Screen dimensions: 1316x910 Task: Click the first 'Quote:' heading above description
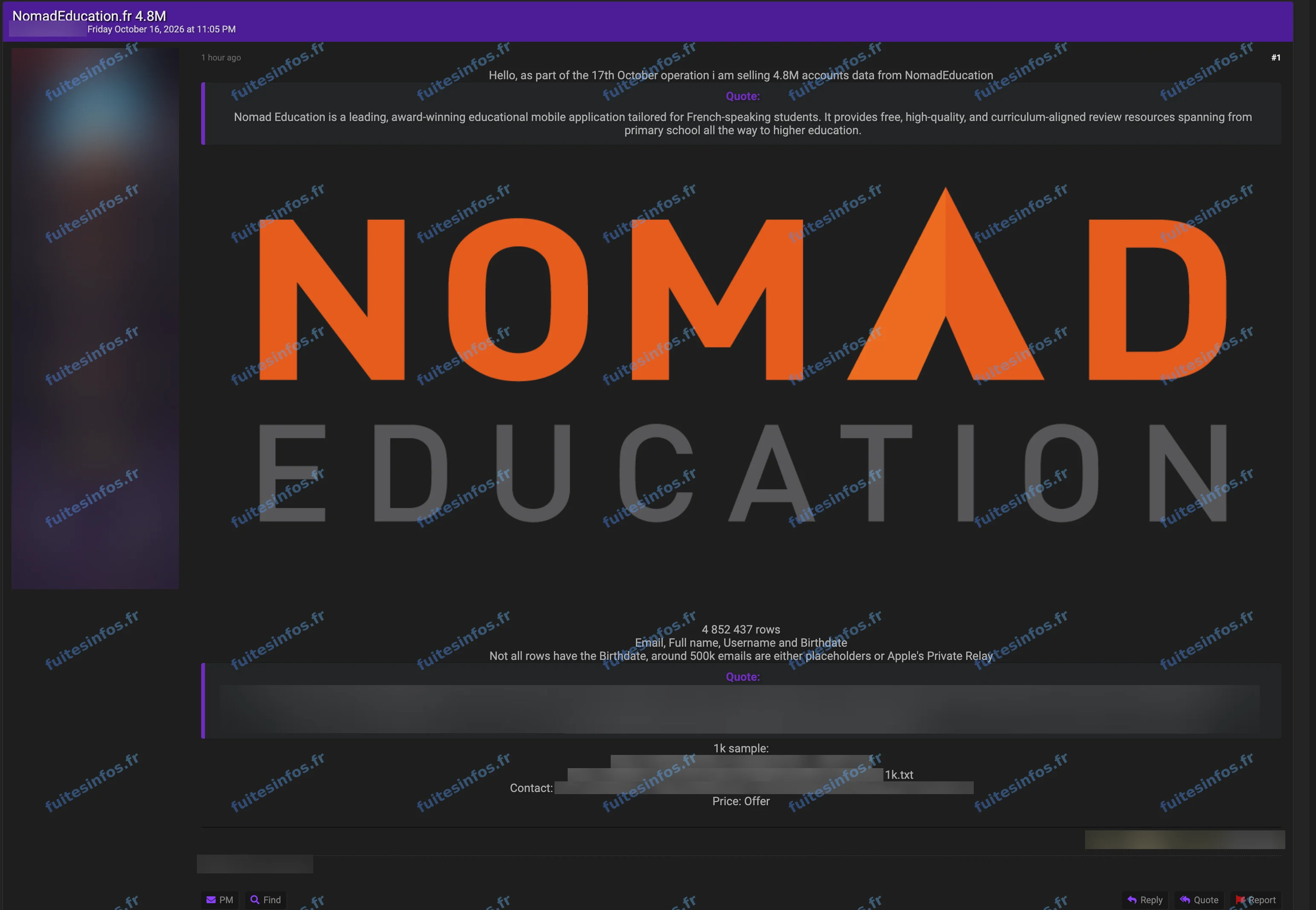pos(742,96)
